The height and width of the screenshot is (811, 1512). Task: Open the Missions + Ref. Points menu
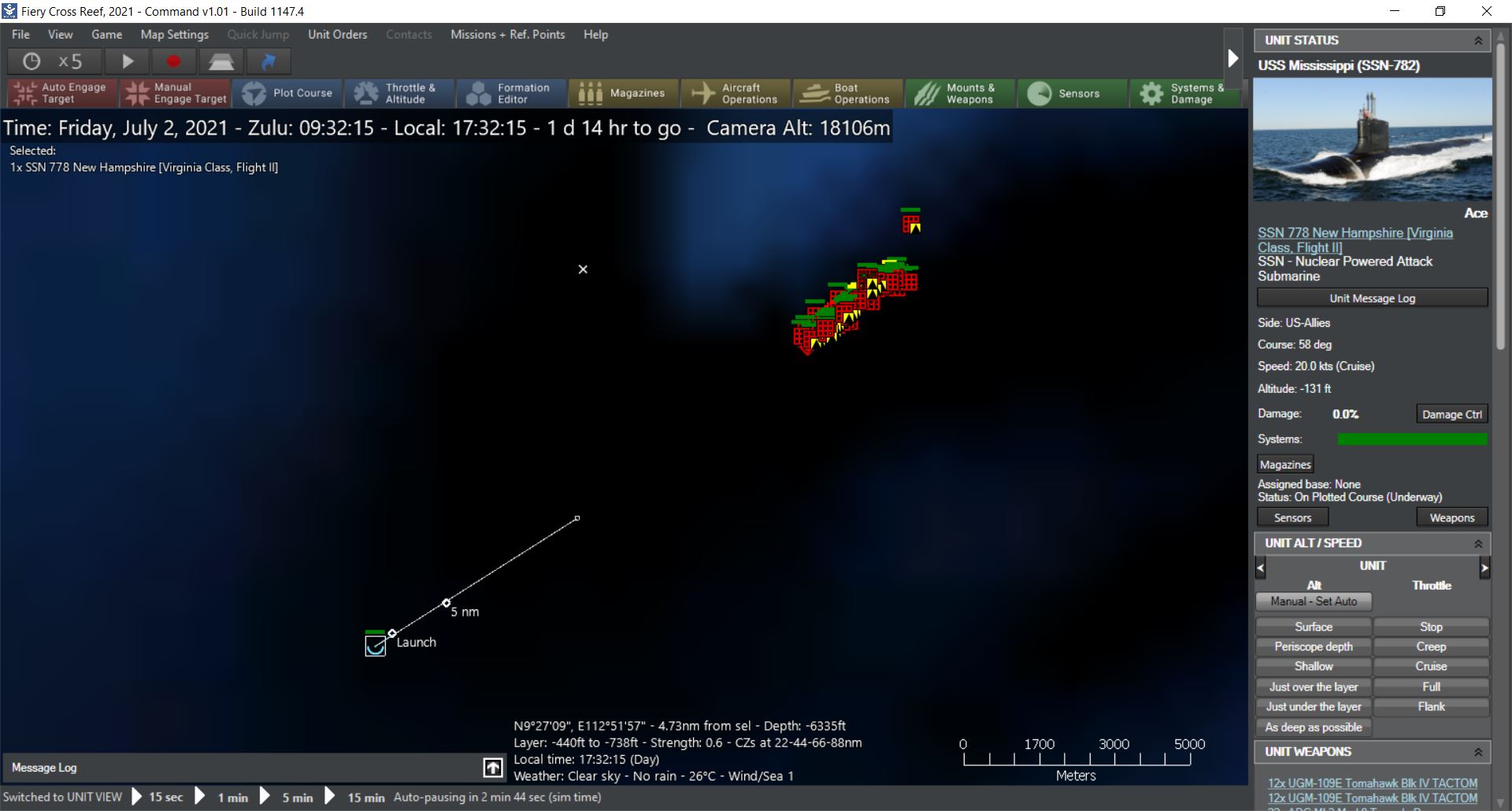(507, 35)
